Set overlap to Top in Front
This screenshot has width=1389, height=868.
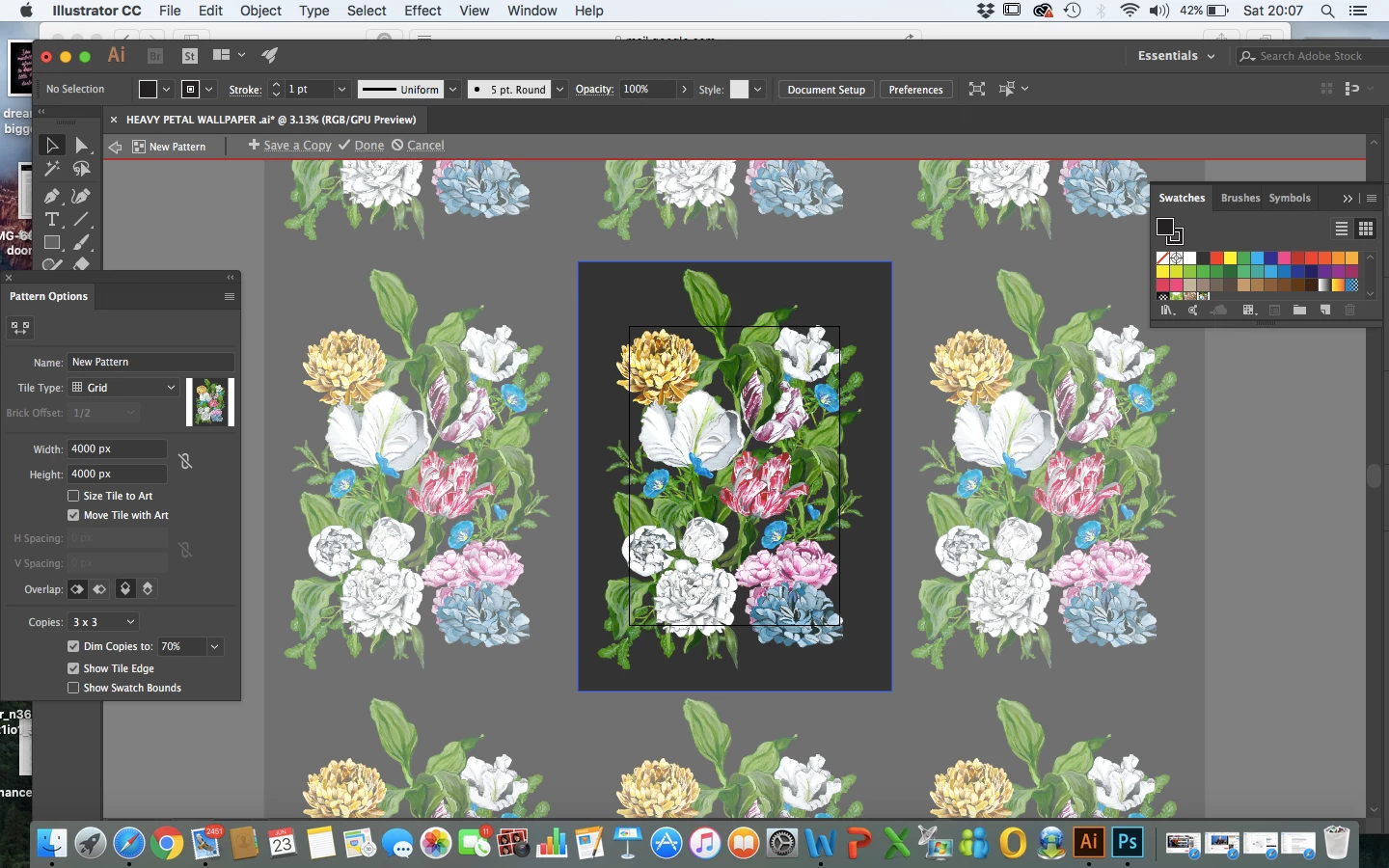click(x=125, y=589)
